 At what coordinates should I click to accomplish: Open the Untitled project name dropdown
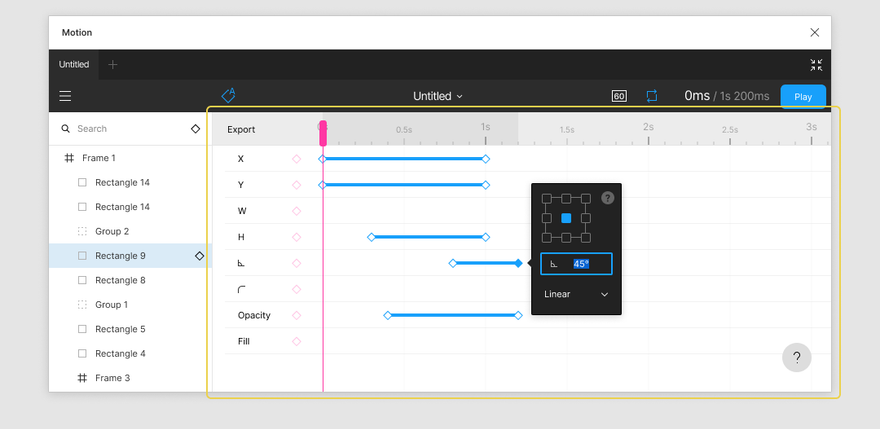click(438, 96)
